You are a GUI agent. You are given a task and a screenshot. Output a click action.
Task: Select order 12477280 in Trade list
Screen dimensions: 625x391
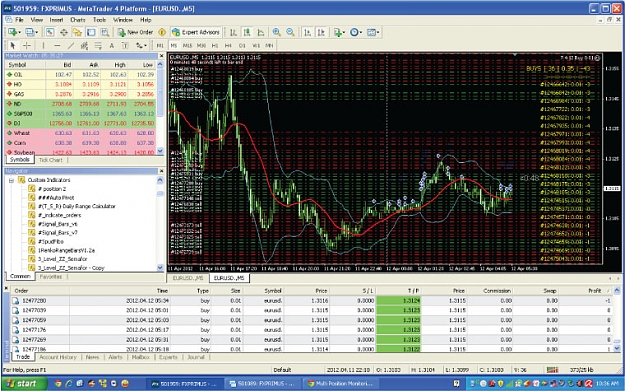[311, 301]
